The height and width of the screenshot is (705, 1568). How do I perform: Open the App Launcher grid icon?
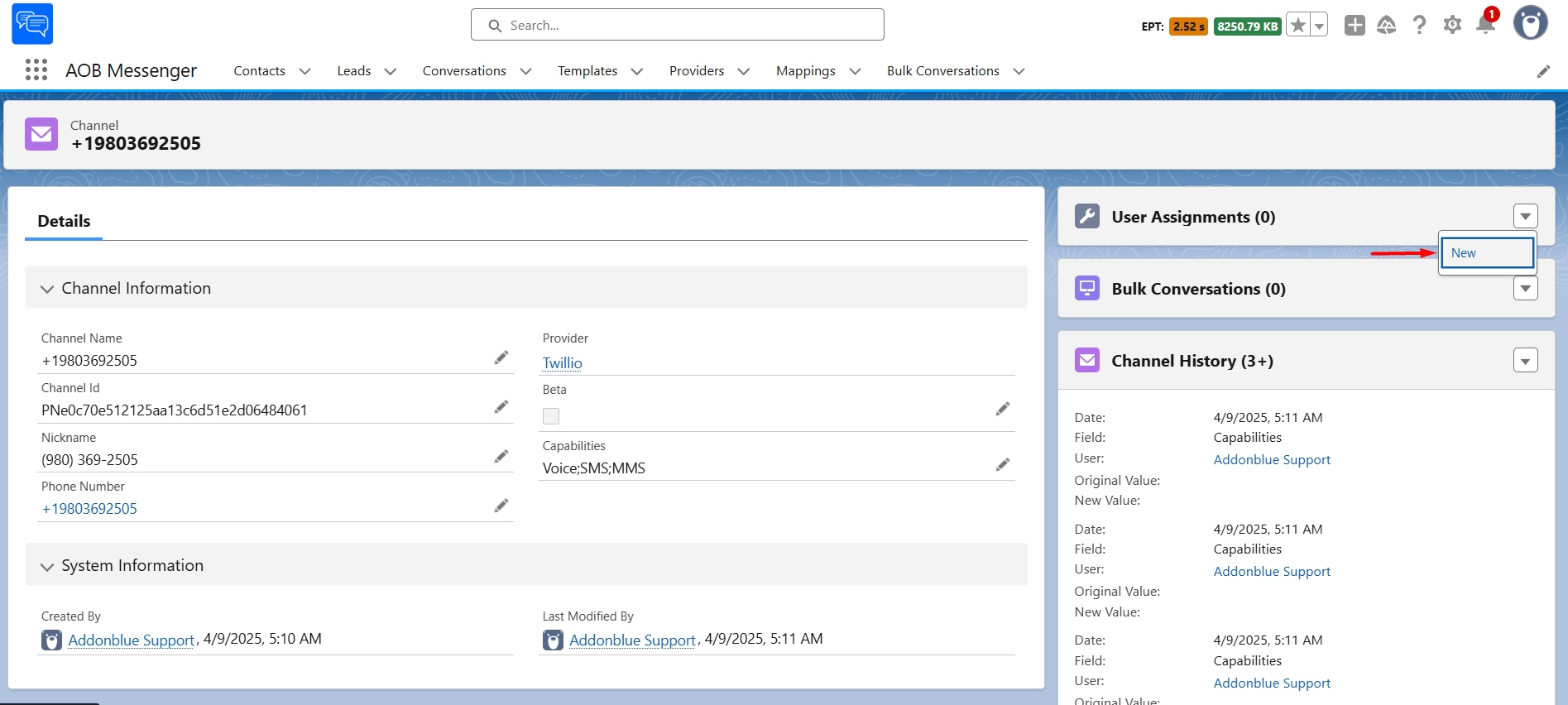[x=36, y=70]
